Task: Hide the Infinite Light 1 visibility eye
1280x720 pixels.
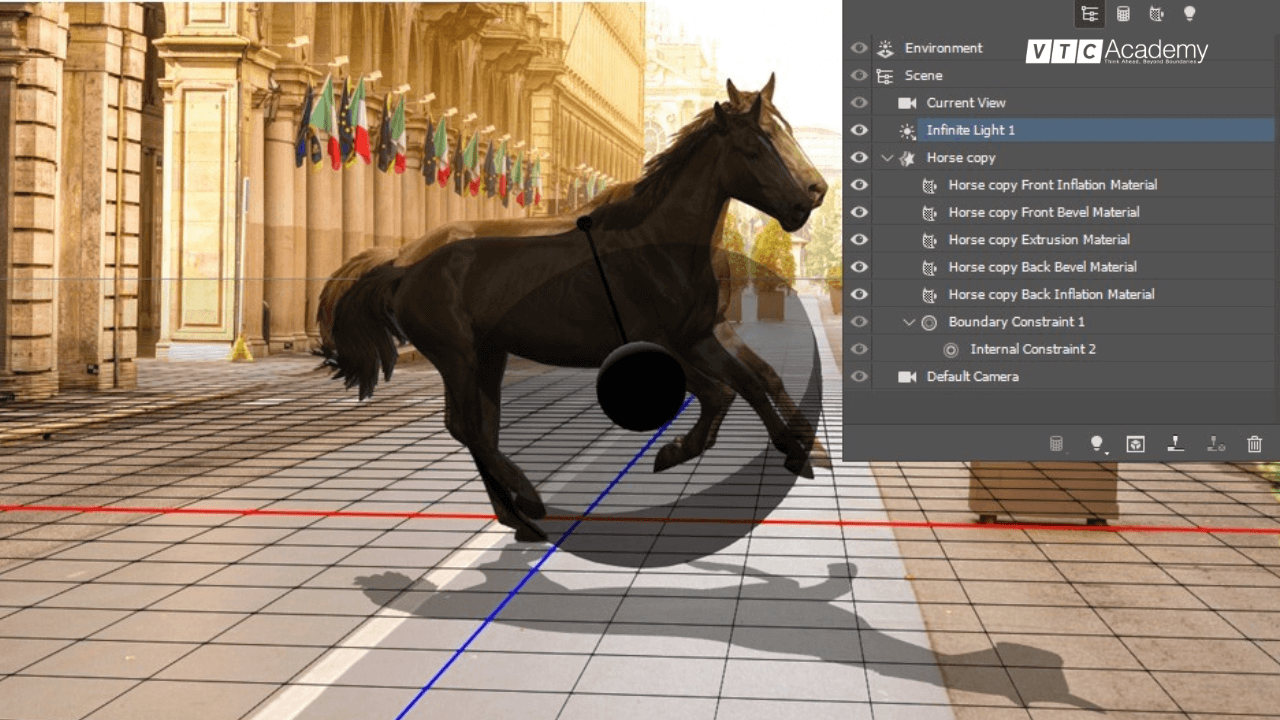Action: point(859,130)
